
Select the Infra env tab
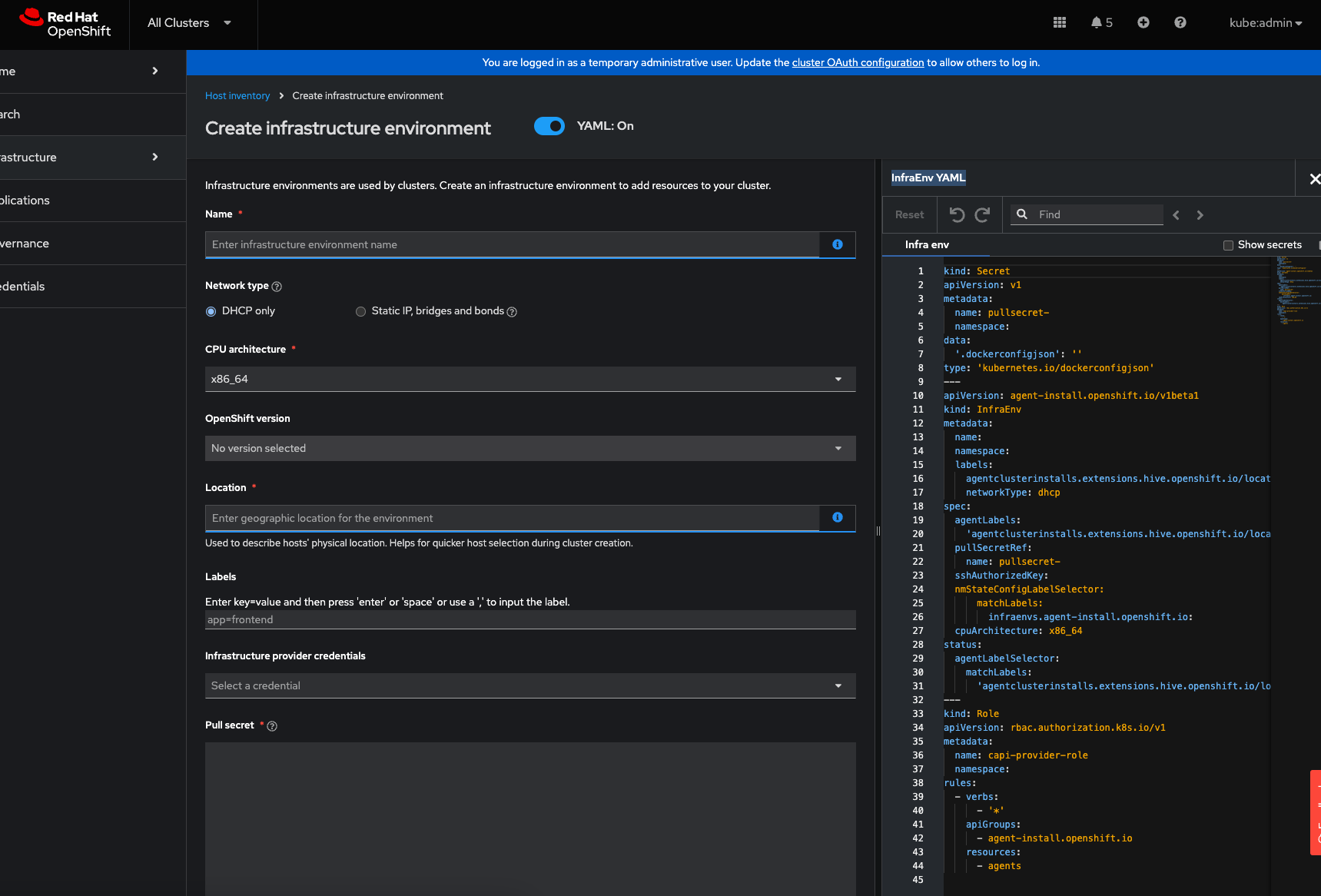coord(927,244)
